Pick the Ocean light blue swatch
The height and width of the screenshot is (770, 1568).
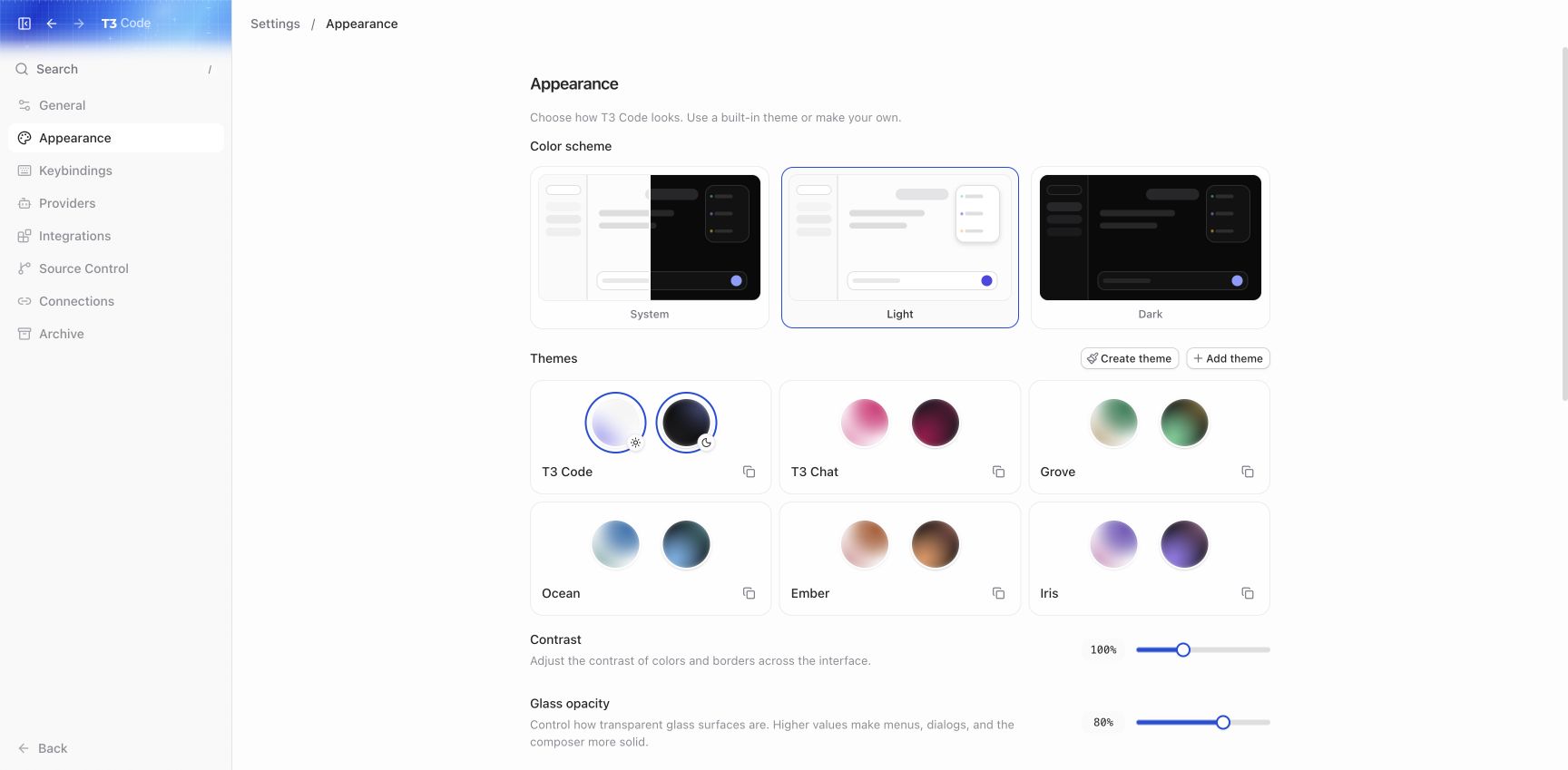pos(615,544)
